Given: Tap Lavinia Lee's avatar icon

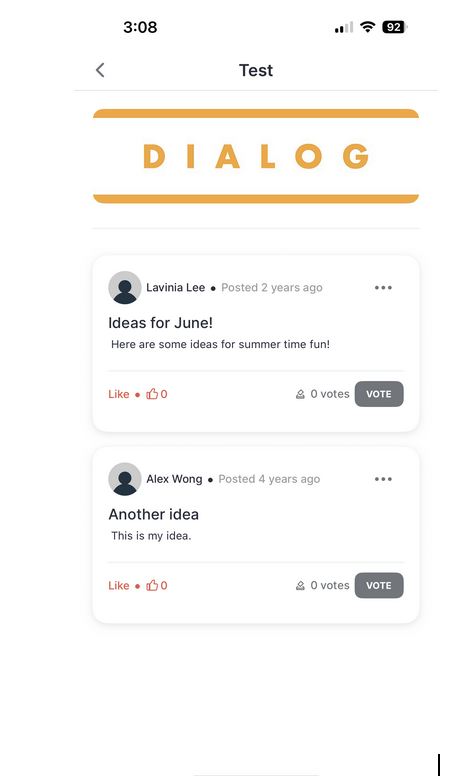Looking at the screenshot, I should [x=125, y=288].
